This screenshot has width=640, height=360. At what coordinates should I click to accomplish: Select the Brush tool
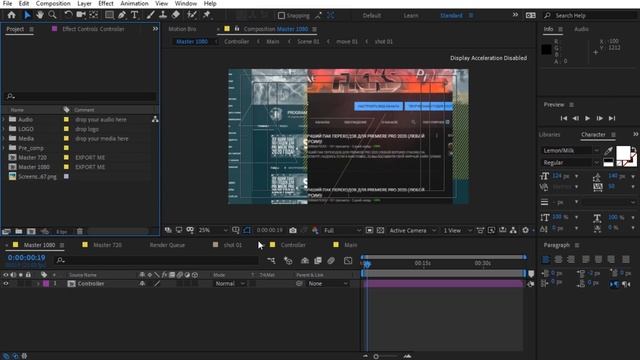pyautogui.click(x=151, y=15)
